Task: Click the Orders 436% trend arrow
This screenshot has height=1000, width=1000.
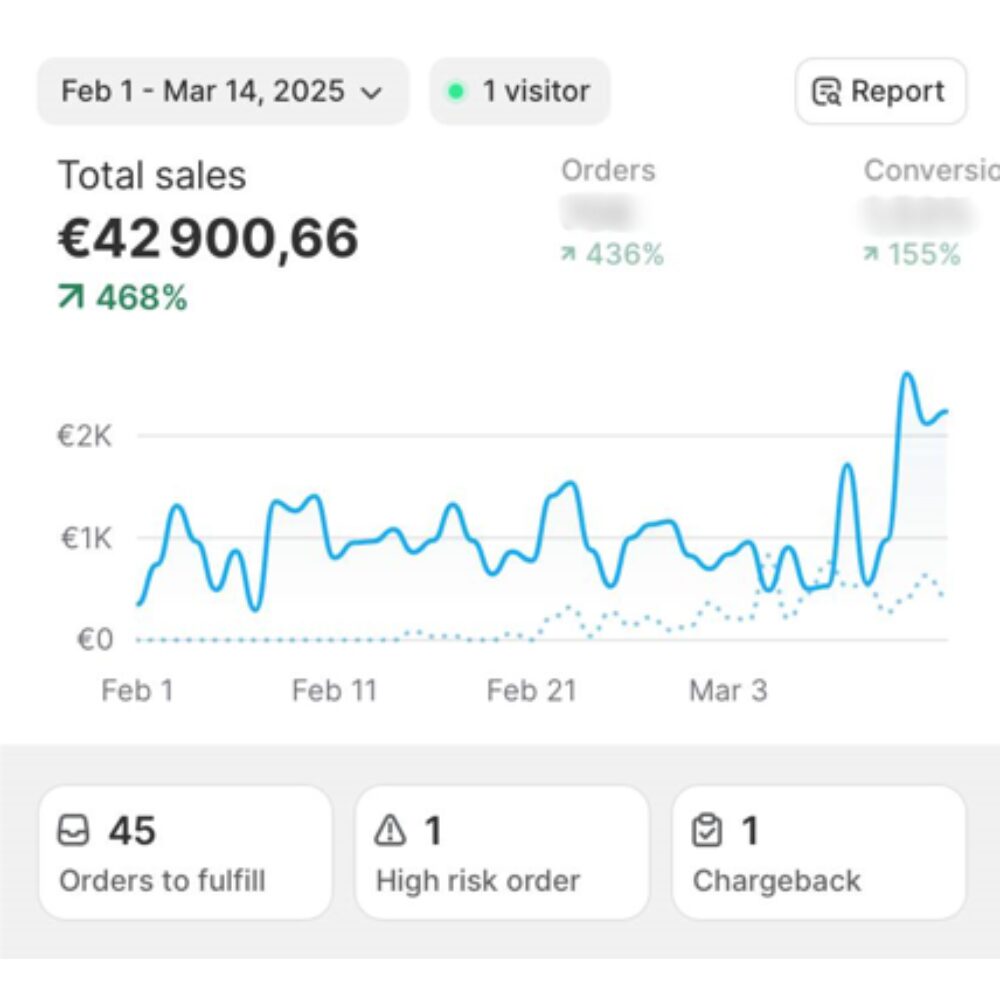Action: [568, 255]
